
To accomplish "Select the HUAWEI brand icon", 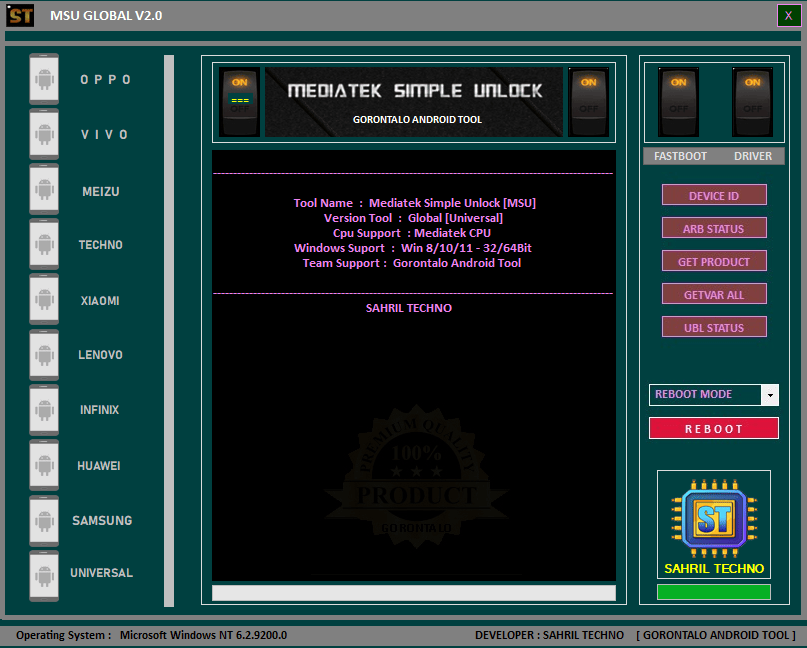I will coord(44,465).
